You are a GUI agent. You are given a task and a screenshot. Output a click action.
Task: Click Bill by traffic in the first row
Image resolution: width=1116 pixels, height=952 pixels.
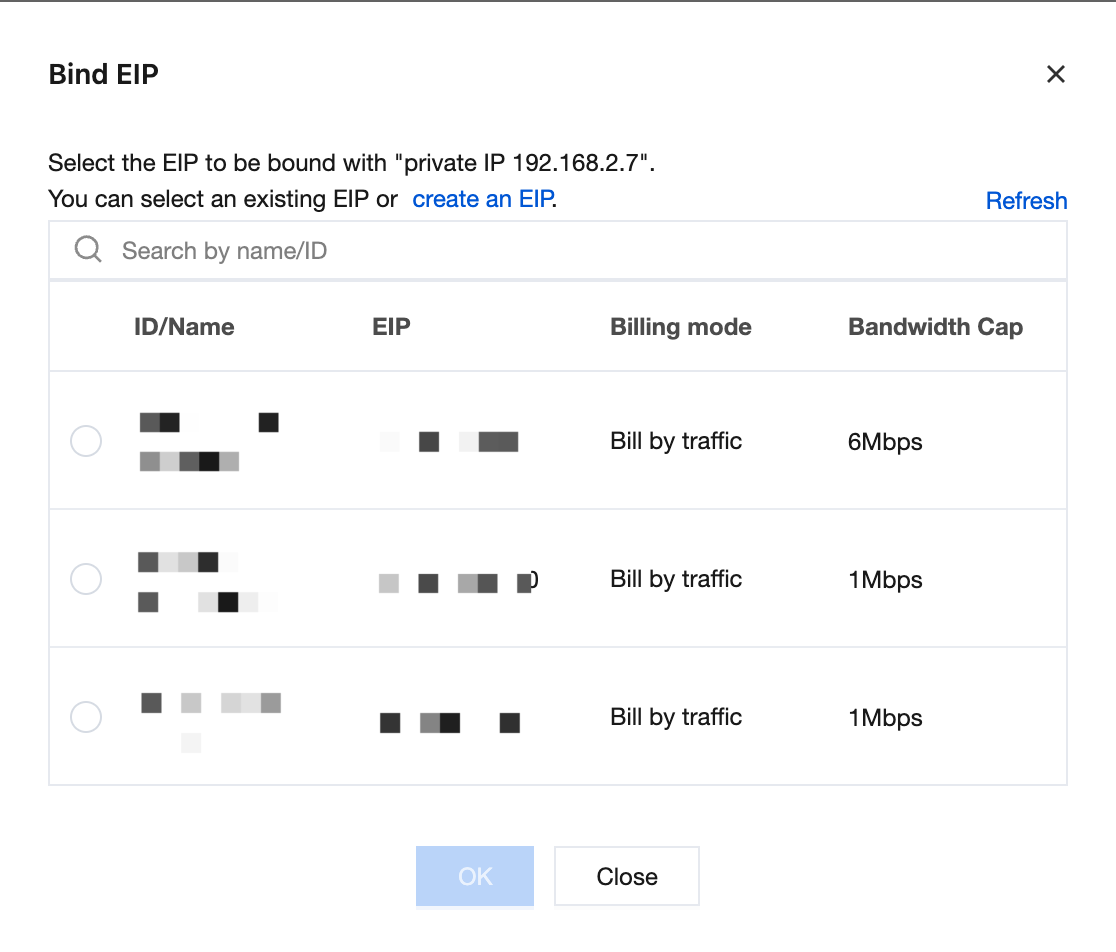point(676,441)
